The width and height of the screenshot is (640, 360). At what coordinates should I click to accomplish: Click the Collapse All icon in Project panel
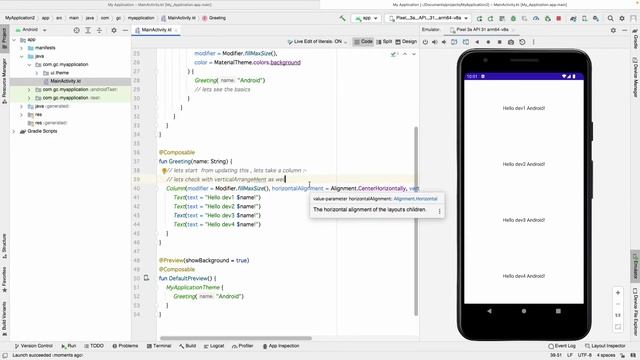click(99, 30)
